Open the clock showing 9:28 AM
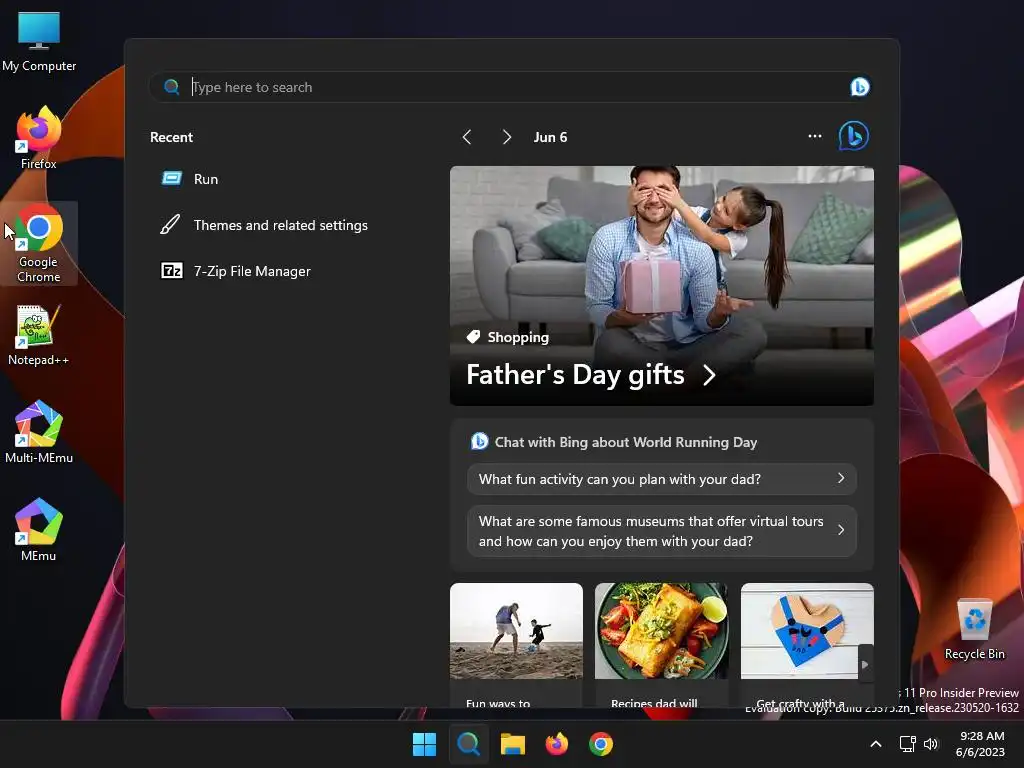The width and height of the screenshot is (1024, 768). [980, 744]
